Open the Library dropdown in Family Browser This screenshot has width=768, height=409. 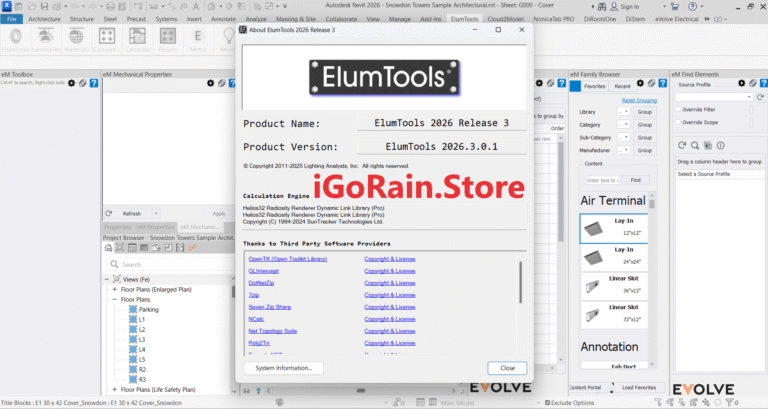click(x=624, y=112)
